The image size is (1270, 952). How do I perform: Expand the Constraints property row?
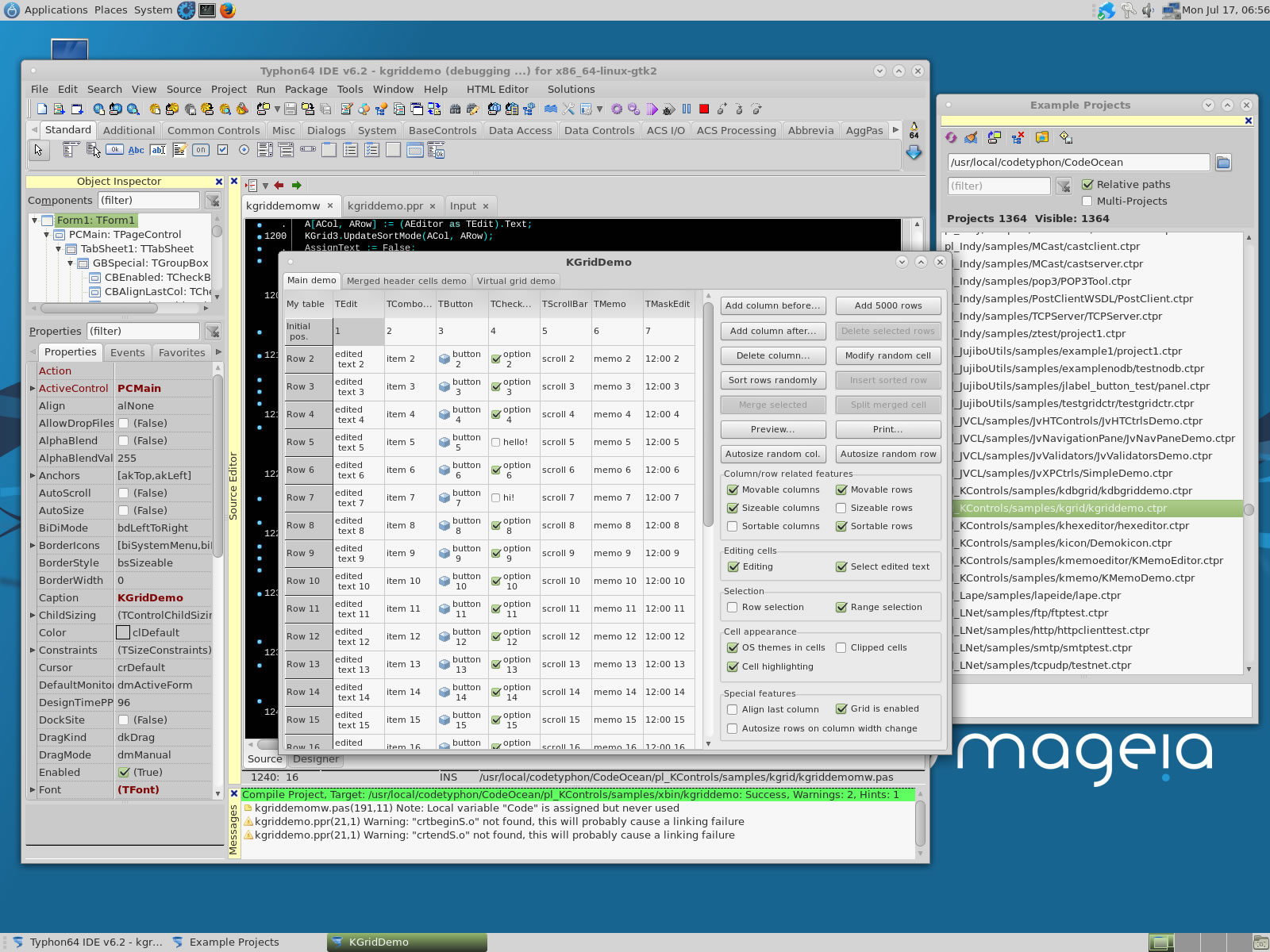pos(33,651)
